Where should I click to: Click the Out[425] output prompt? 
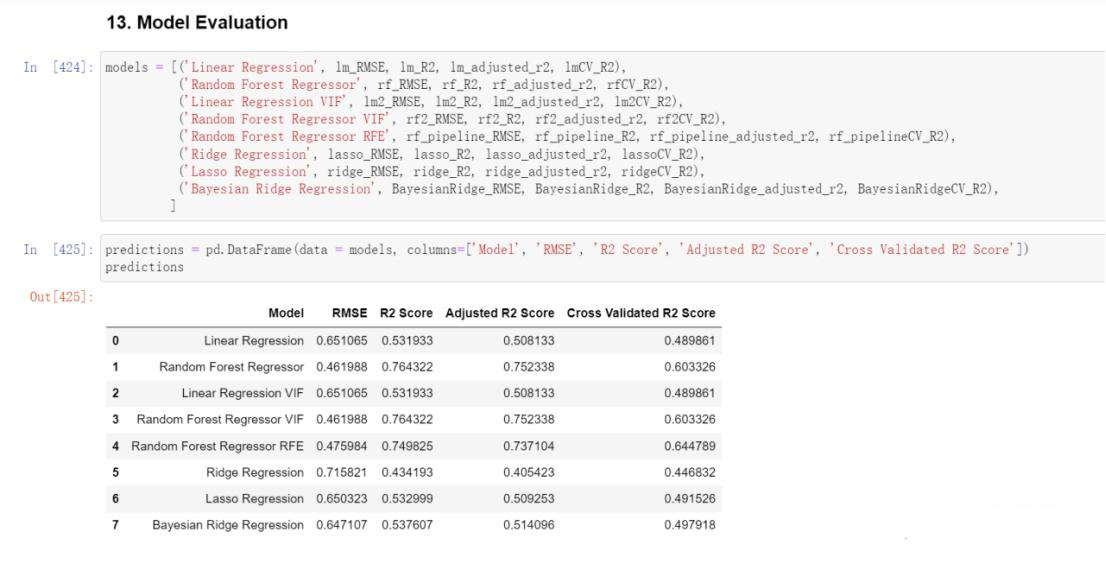point(61,297)
